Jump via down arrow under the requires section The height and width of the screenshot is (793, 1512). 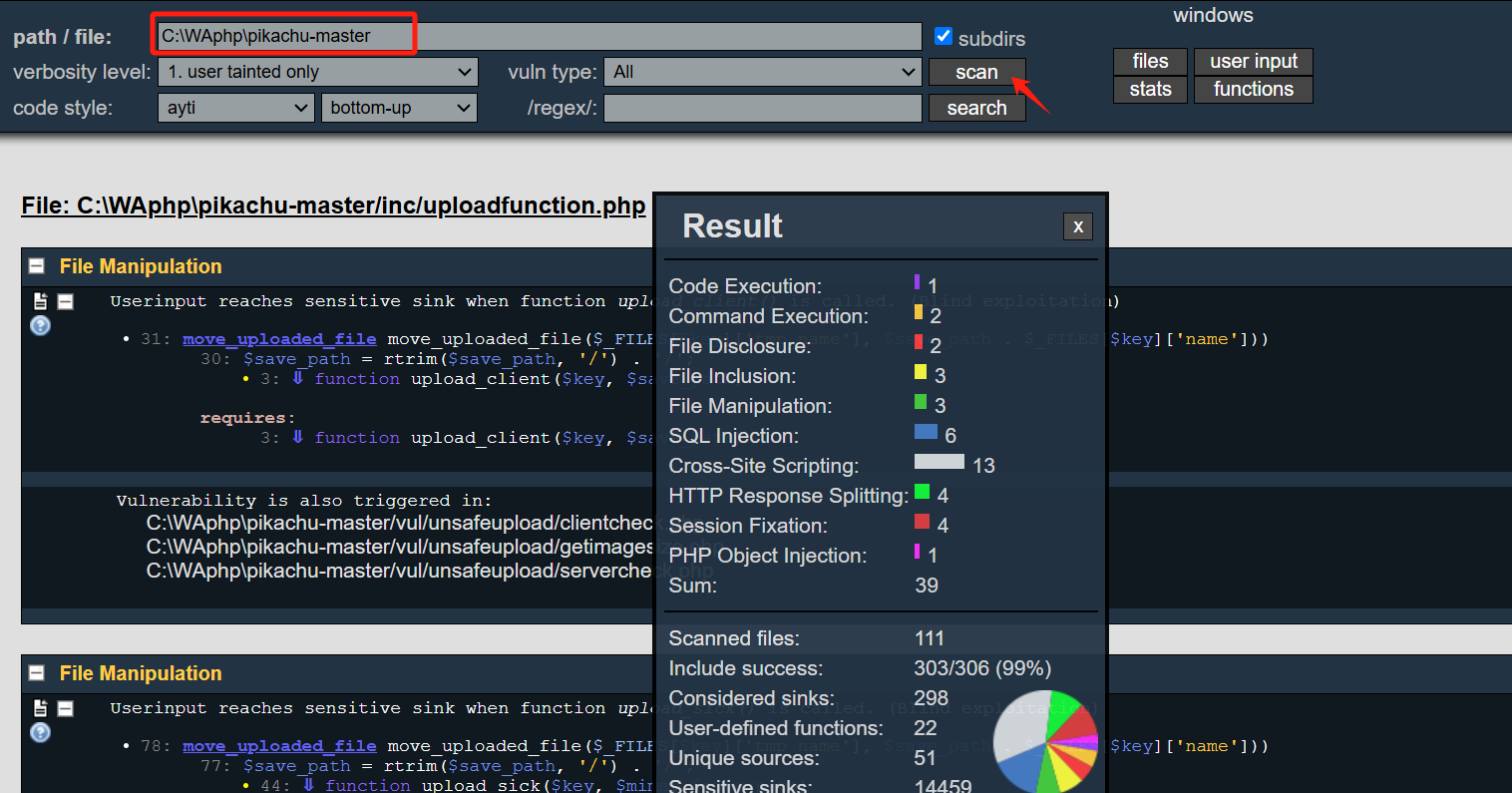(297, 437)
